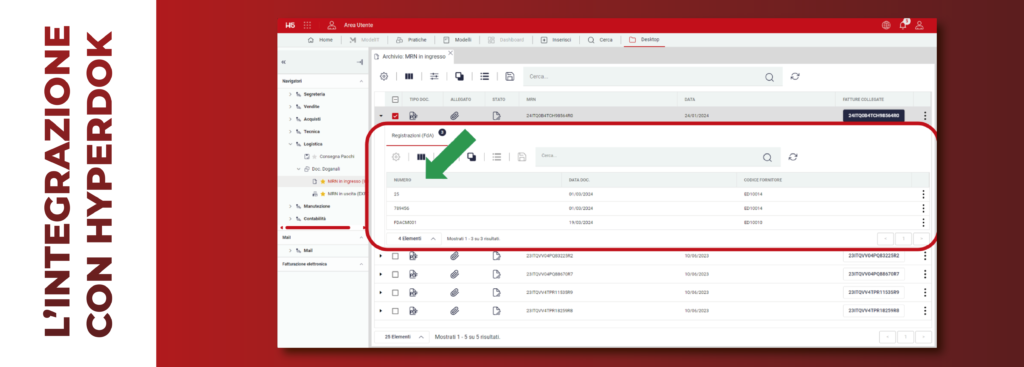Open linked invoice button in 24/01/2024 row

pos(874,116)
